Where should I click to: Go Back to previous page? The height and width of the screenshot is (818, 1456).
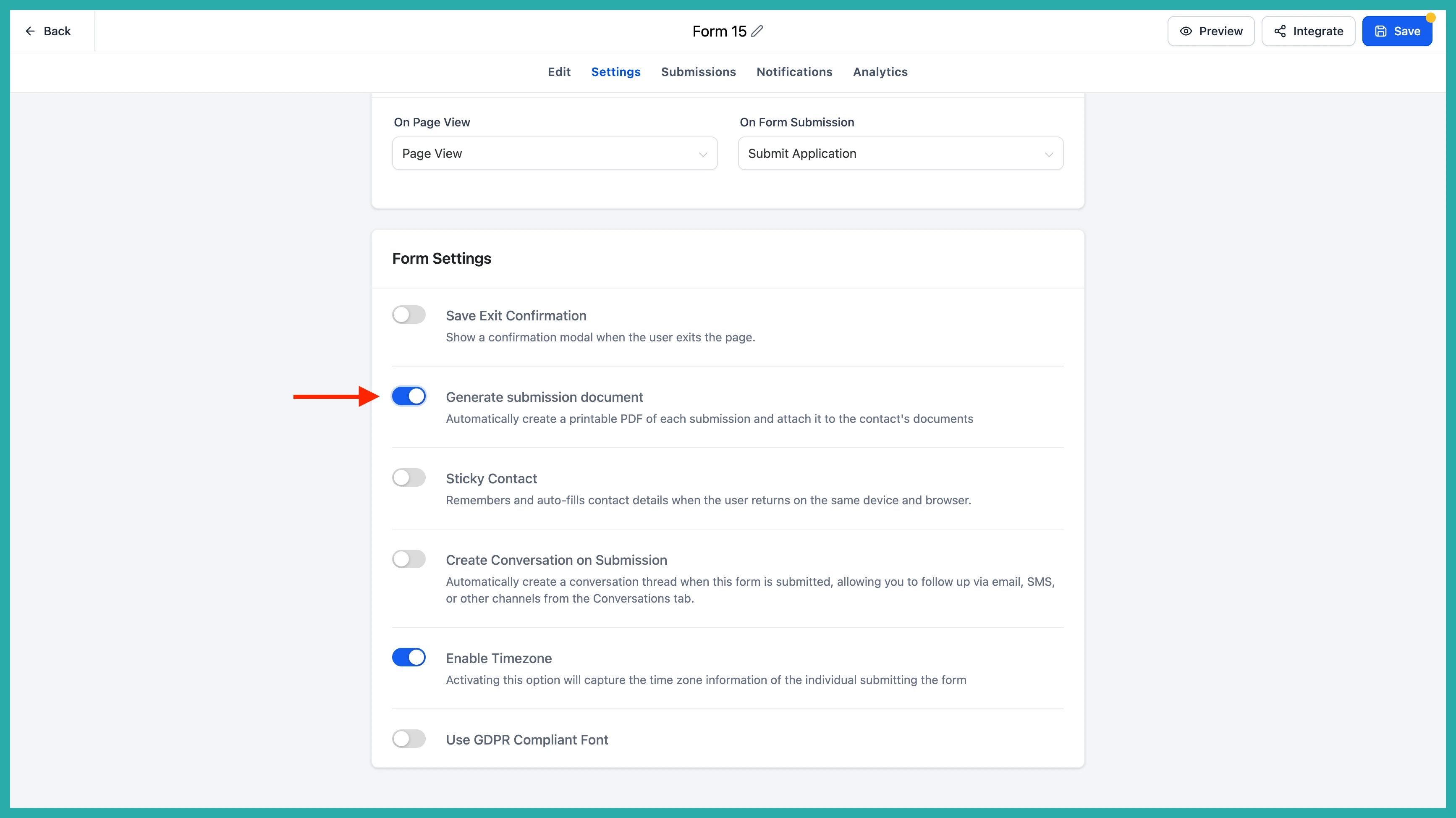pos(48,31)
